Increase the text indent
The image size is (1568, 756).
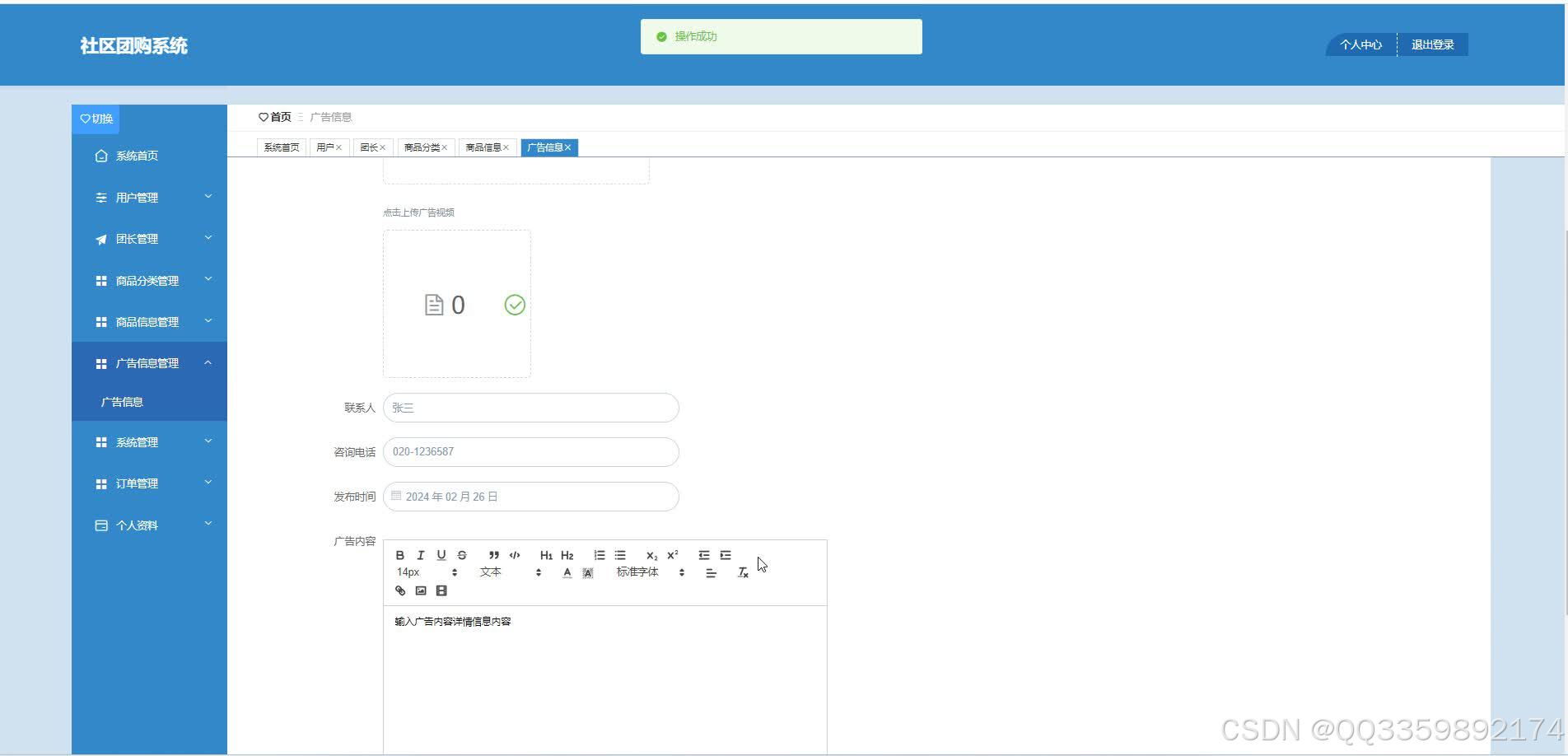click(x=726, y=555)
